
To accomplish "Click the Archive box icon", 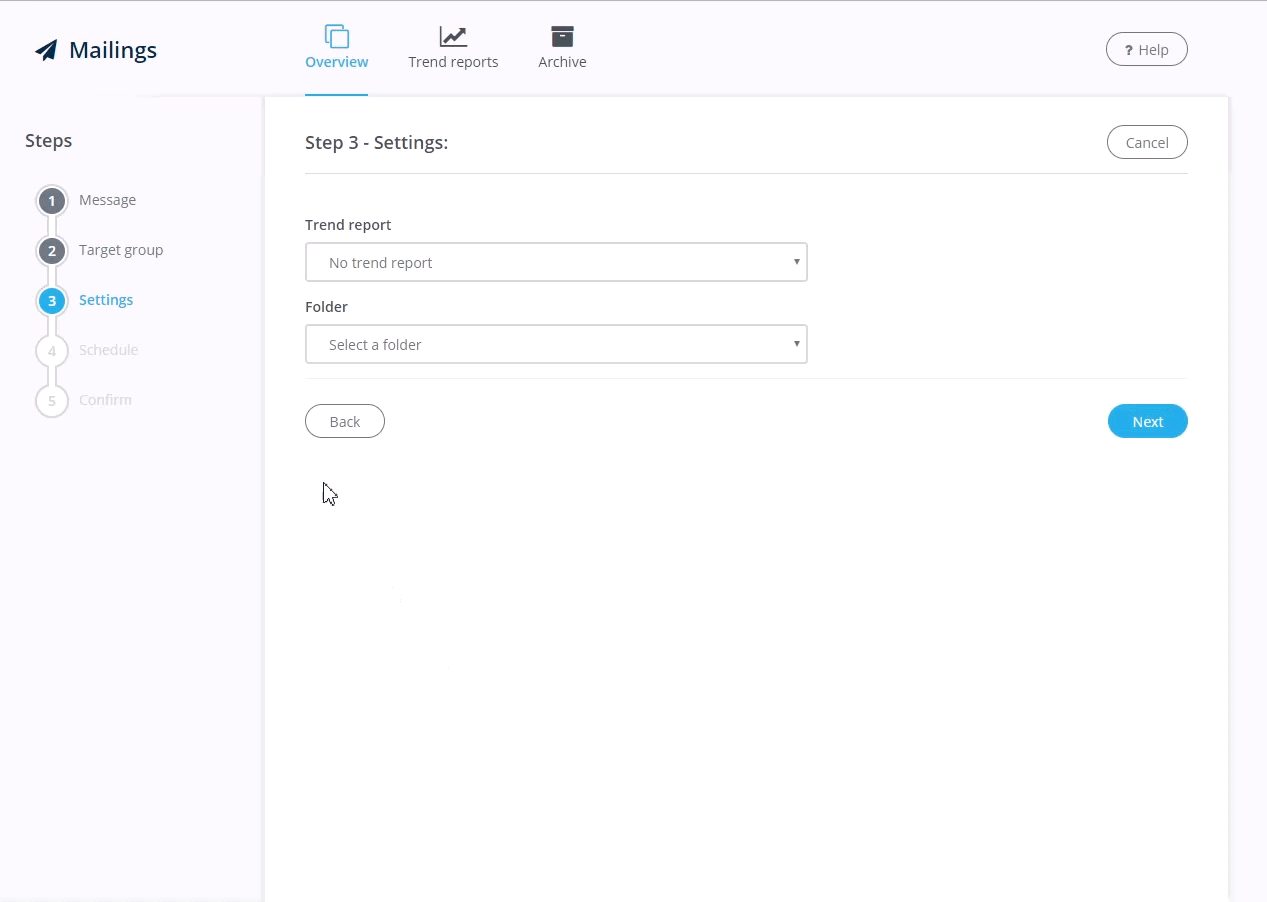I will click(x=562, y=37).
